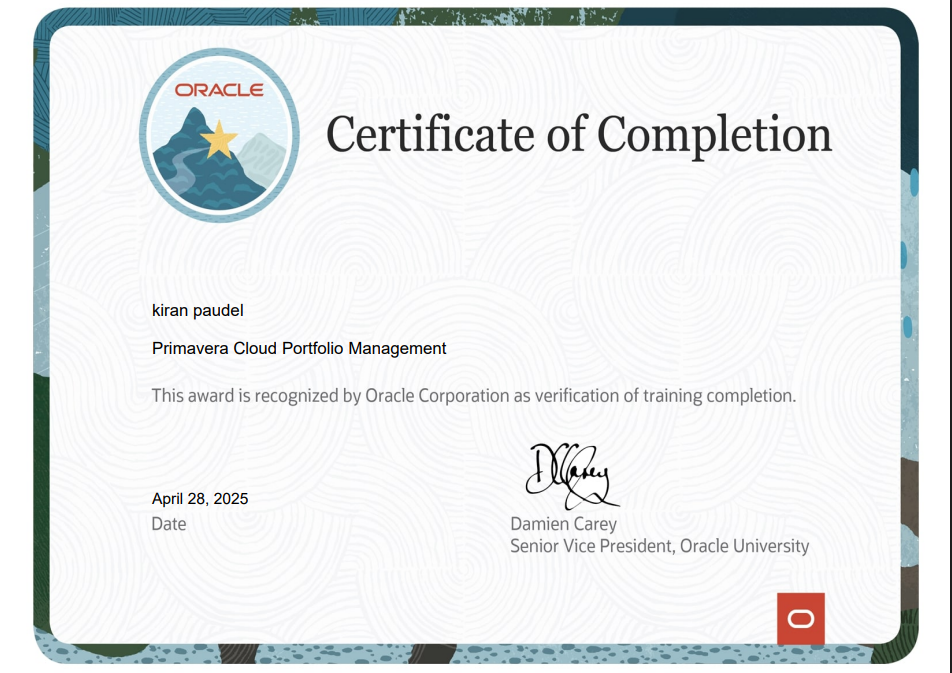Click Senior Vice President, Oracle University text
Image resolution: width=952 pixels, height=673 pixels.
[659, 546]
